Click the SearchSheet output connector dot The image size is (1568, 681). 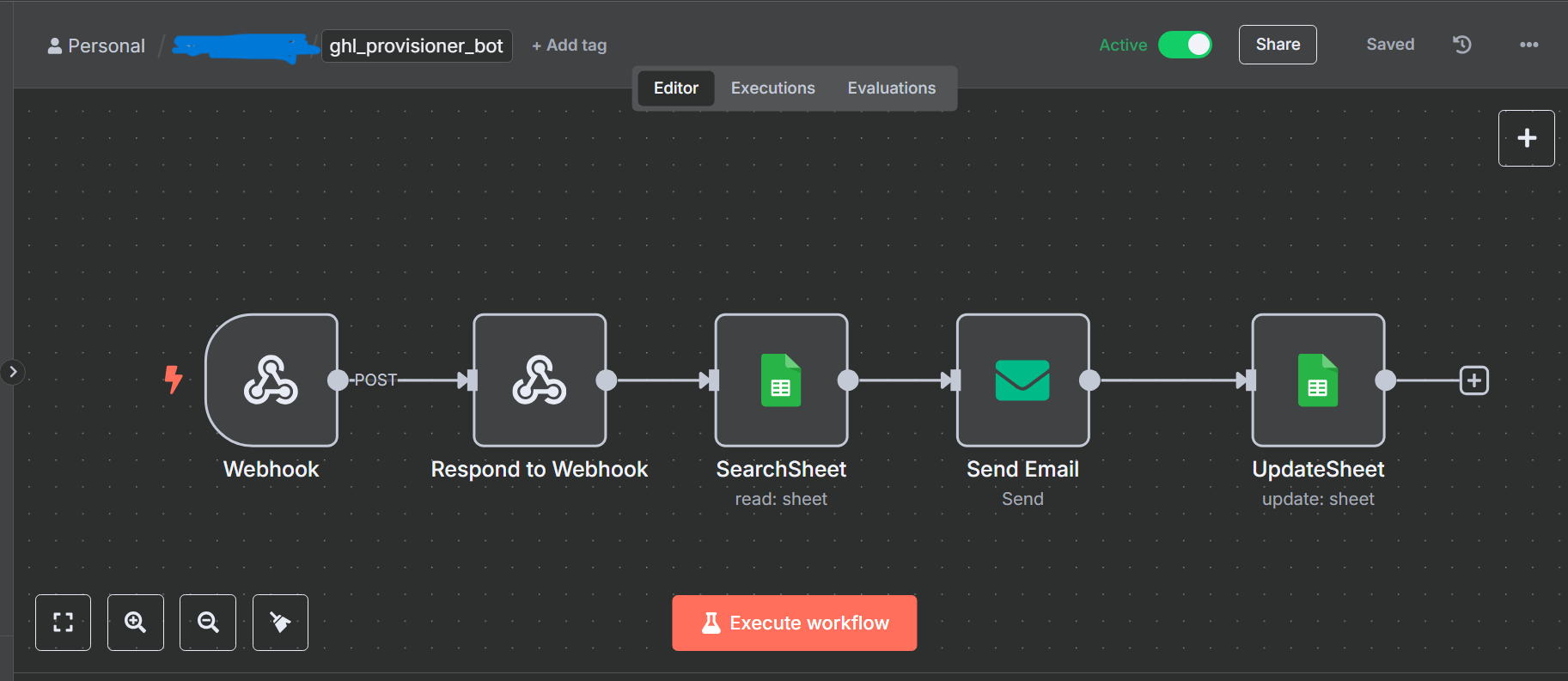click(848, 380)
